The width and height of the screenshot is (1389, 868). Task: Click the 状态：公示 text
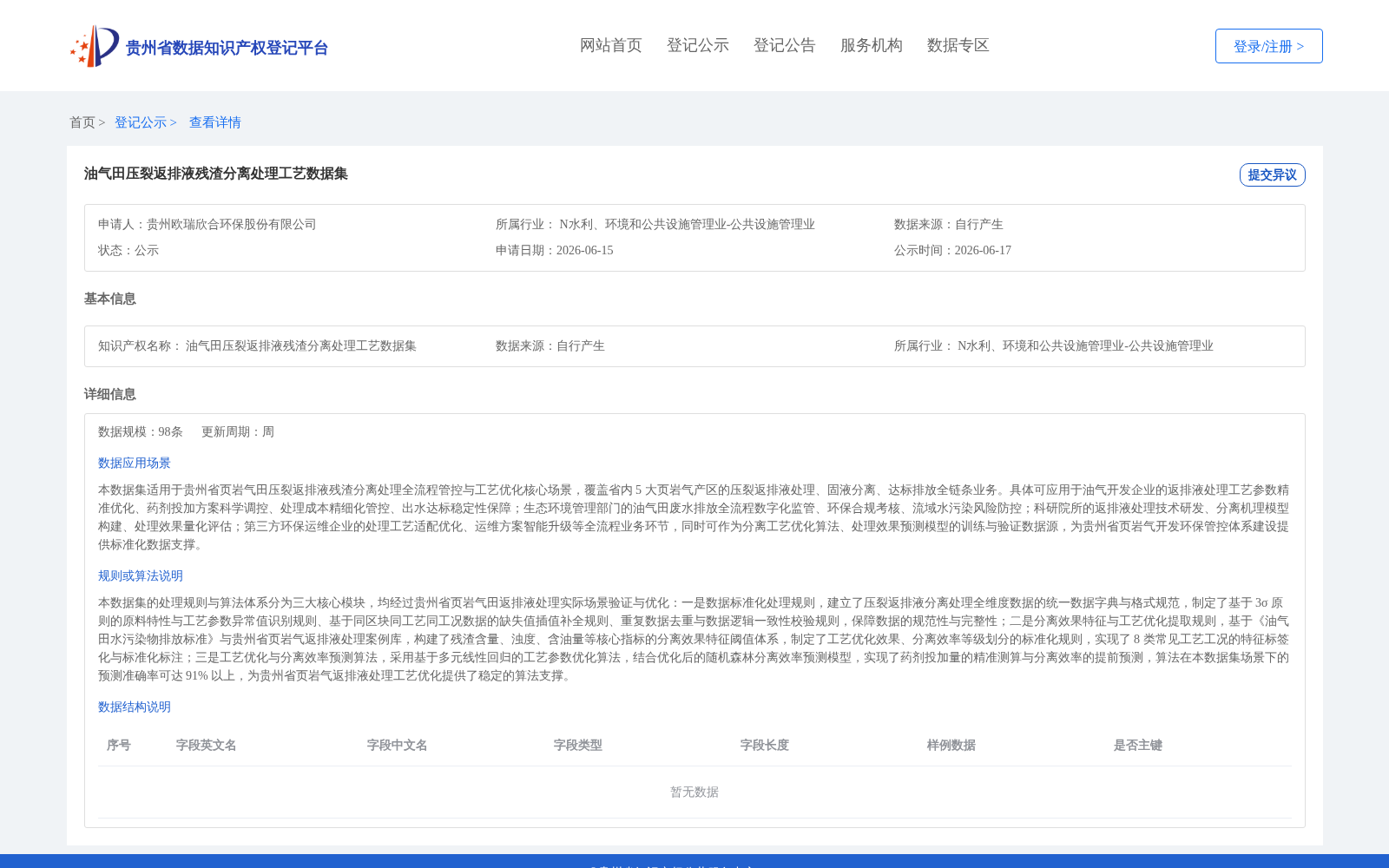pos(128,250)
